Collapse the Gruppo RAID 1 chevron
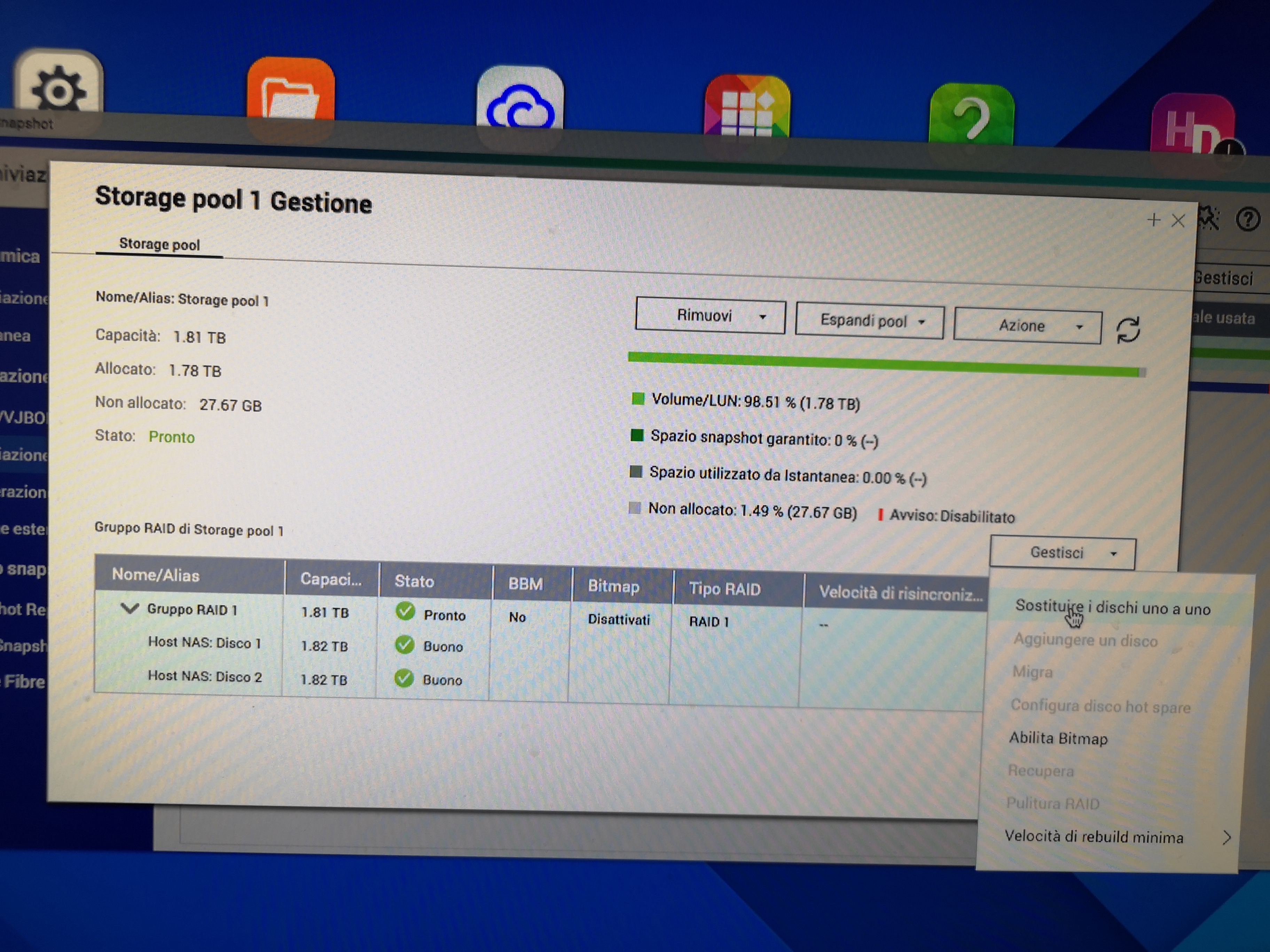Image resolution: width=1270 pixels, height=952 pixels. click(x=130, y=608)
